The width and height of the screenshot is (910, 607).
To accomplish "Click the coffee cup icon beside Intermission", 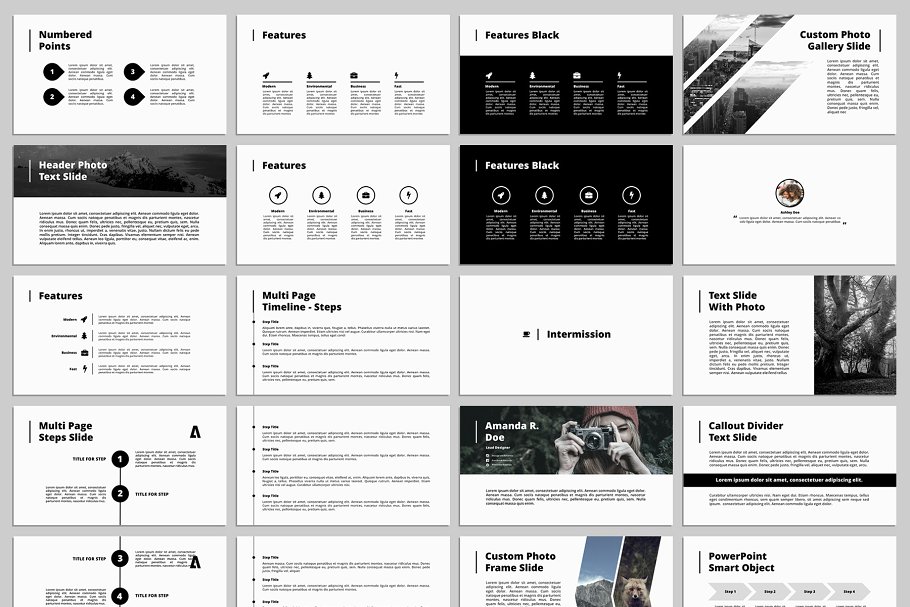I will (x=526, y=334).
